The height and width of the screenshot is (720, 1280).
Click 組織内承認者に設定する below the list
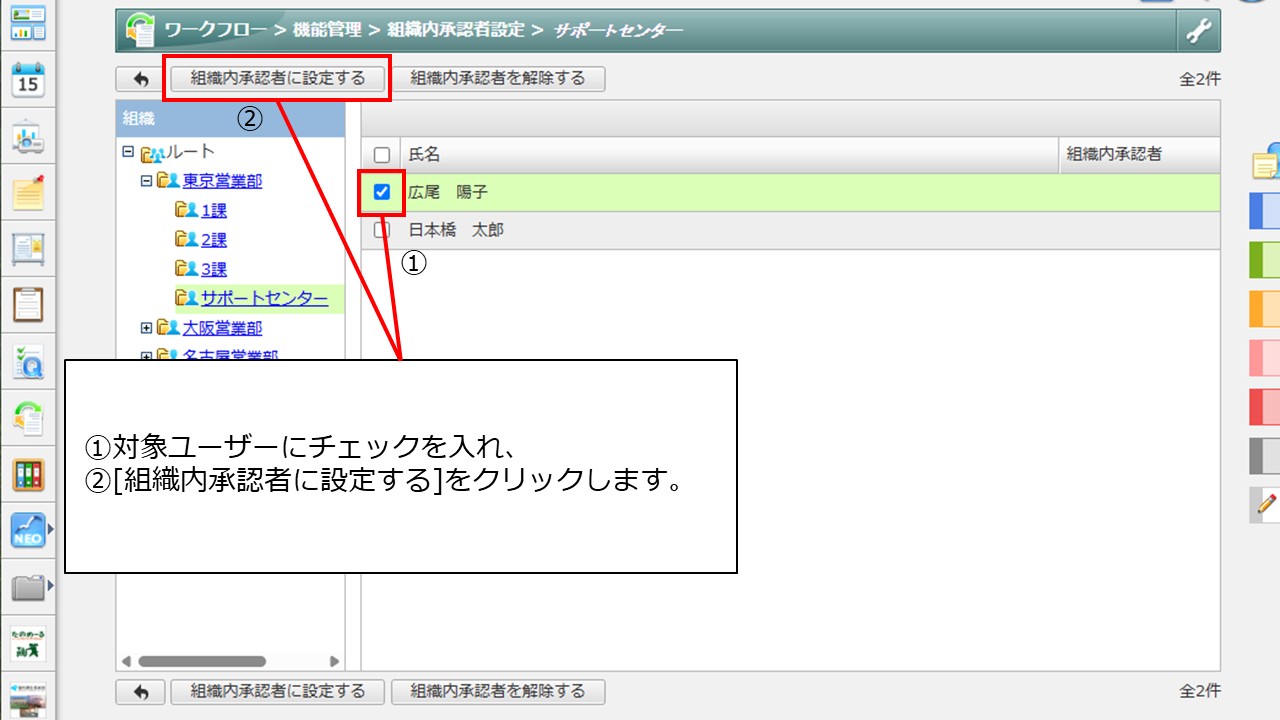click(278, 691)
